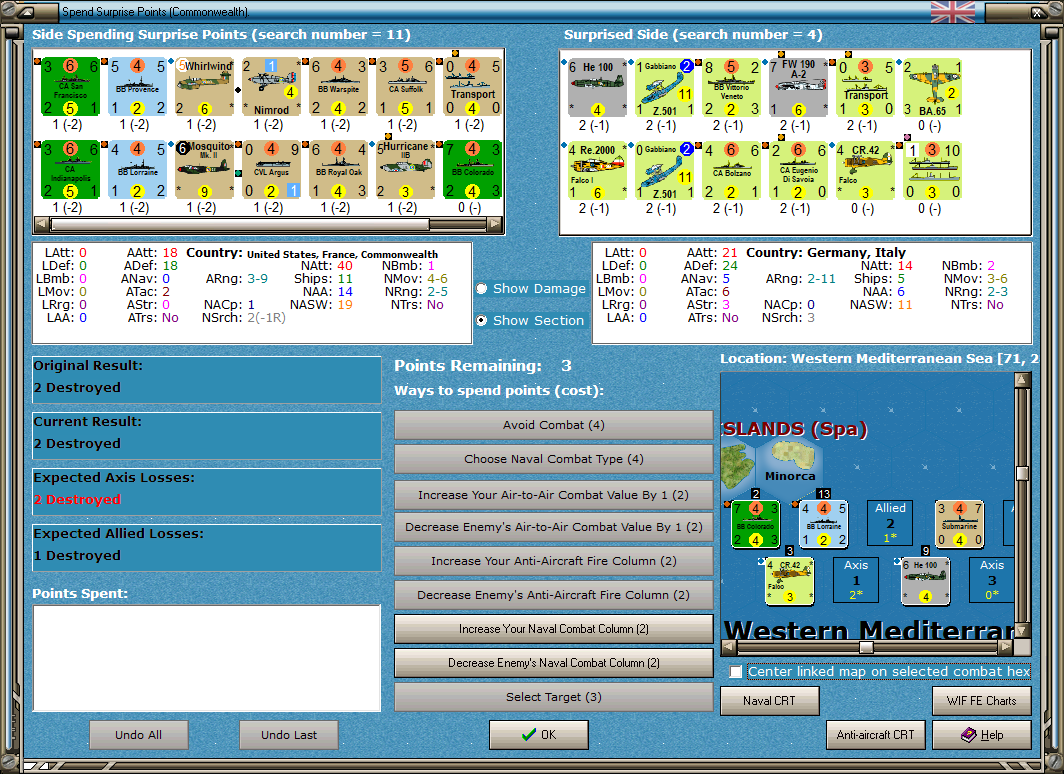Viewport: 1064px width, 774px height.
Task: Select the CA Bolzano counter
Action: click(x=732, y=171)
